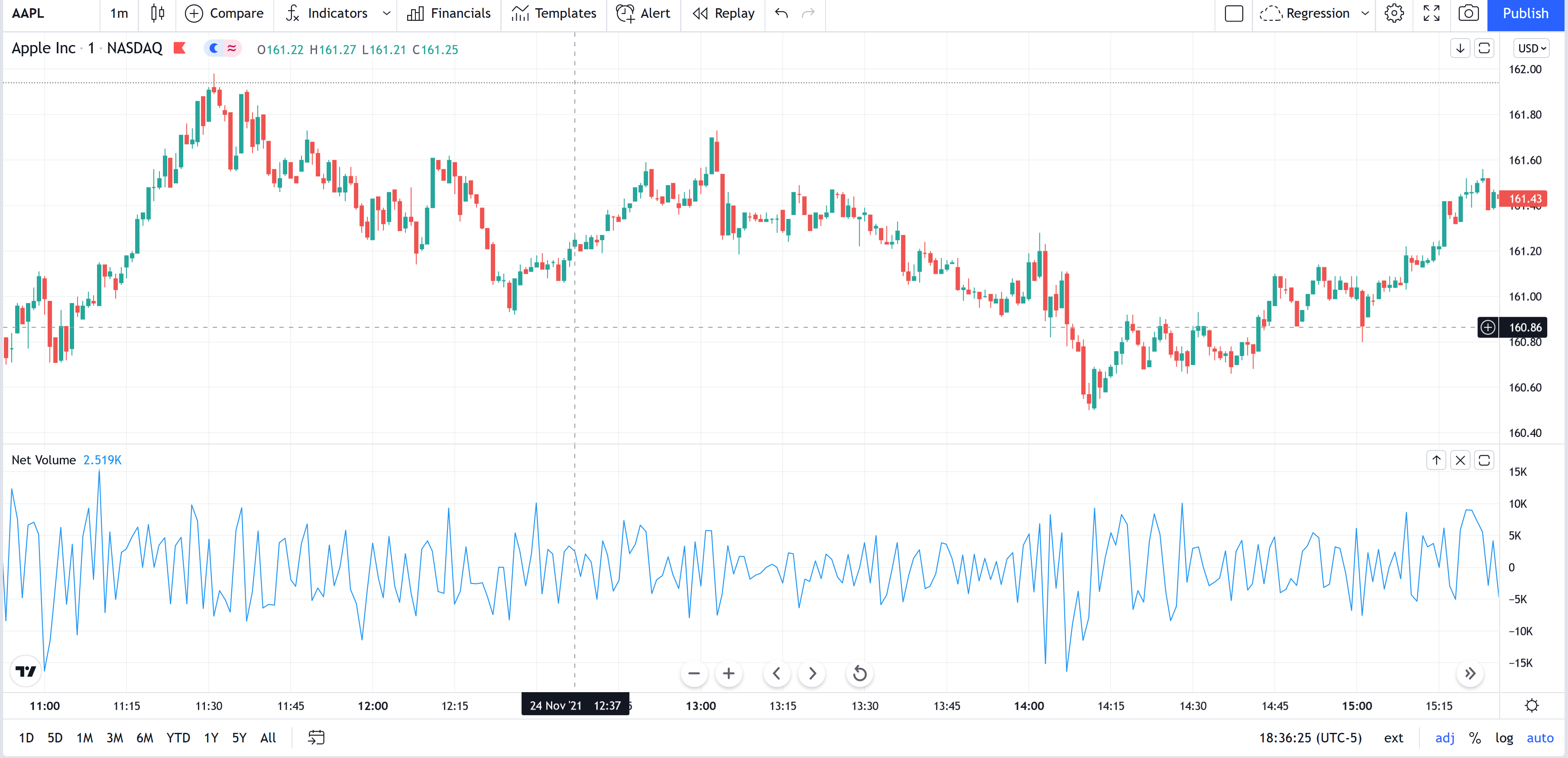
Task: Redo the chart action
Action: click(x=808, y=13)
